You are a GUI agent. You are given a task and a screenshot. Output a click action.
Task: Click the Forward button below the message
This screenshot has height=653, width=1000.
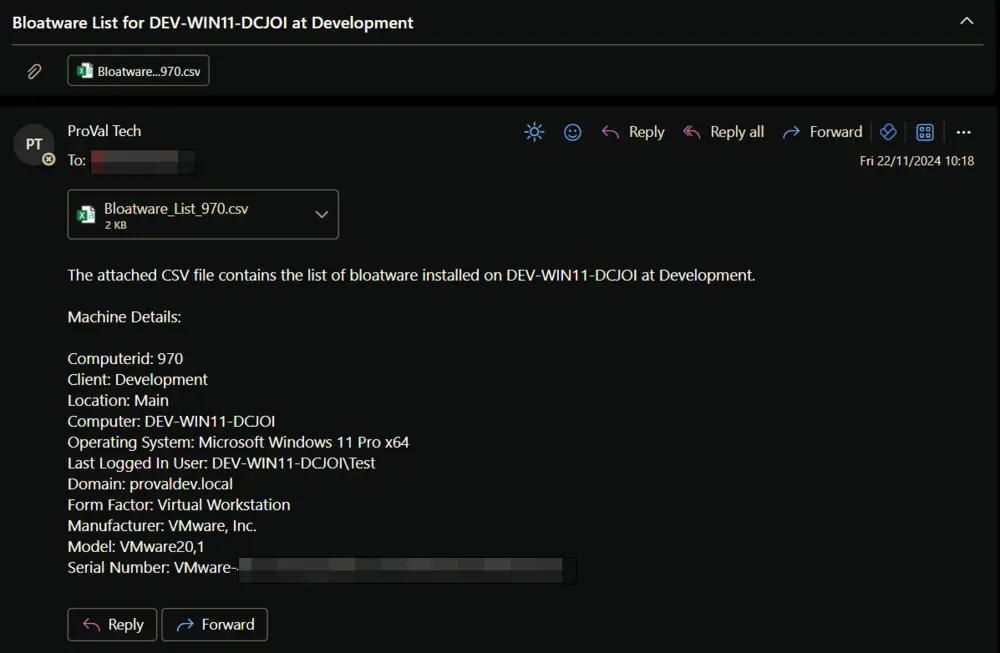[214, 624]
